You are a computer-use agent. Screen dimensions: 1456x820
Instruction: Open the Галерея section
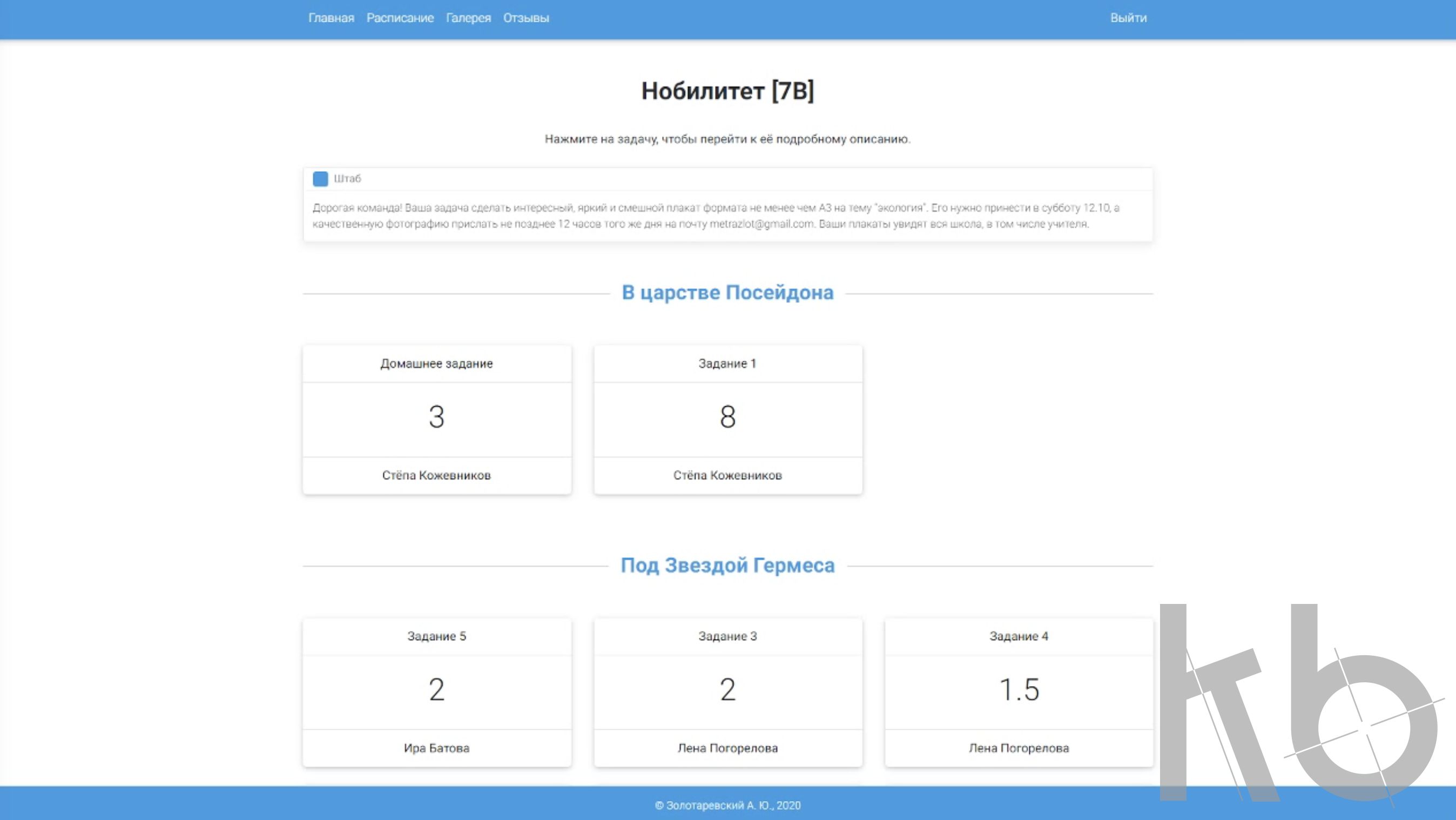point(468,17)
